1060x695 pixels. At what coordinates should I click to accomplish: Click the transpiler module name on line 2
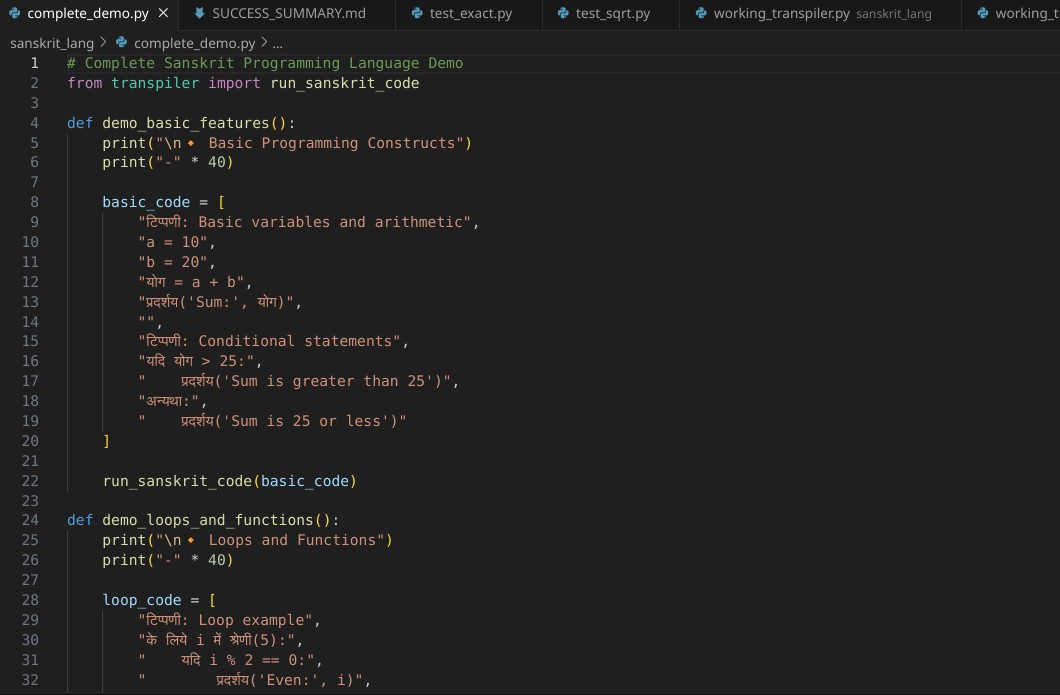(x=155, y=83)
